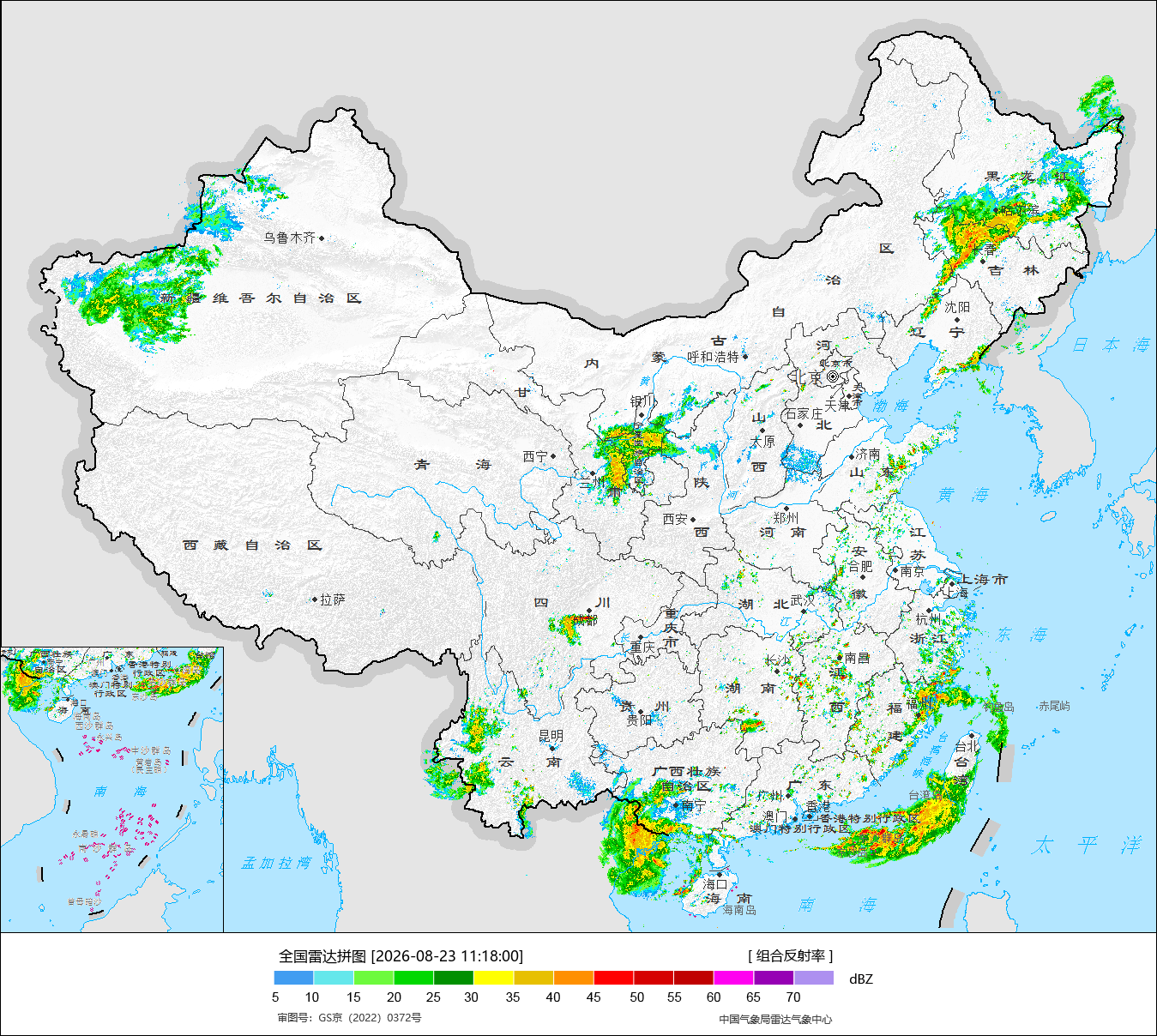Click the South China Sea inset map
This screenshot has height=1036, width=1157.
tap(111, 790)
